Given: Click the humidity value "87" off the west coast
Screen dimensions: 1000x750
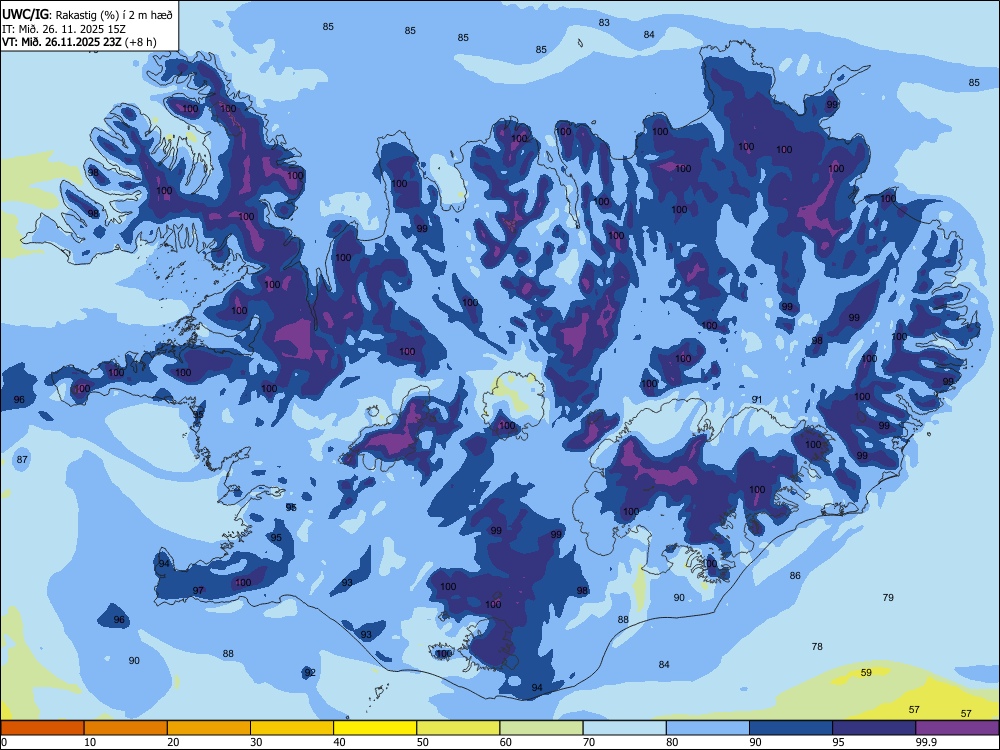Looking at the screenshot, I should 22,460.
